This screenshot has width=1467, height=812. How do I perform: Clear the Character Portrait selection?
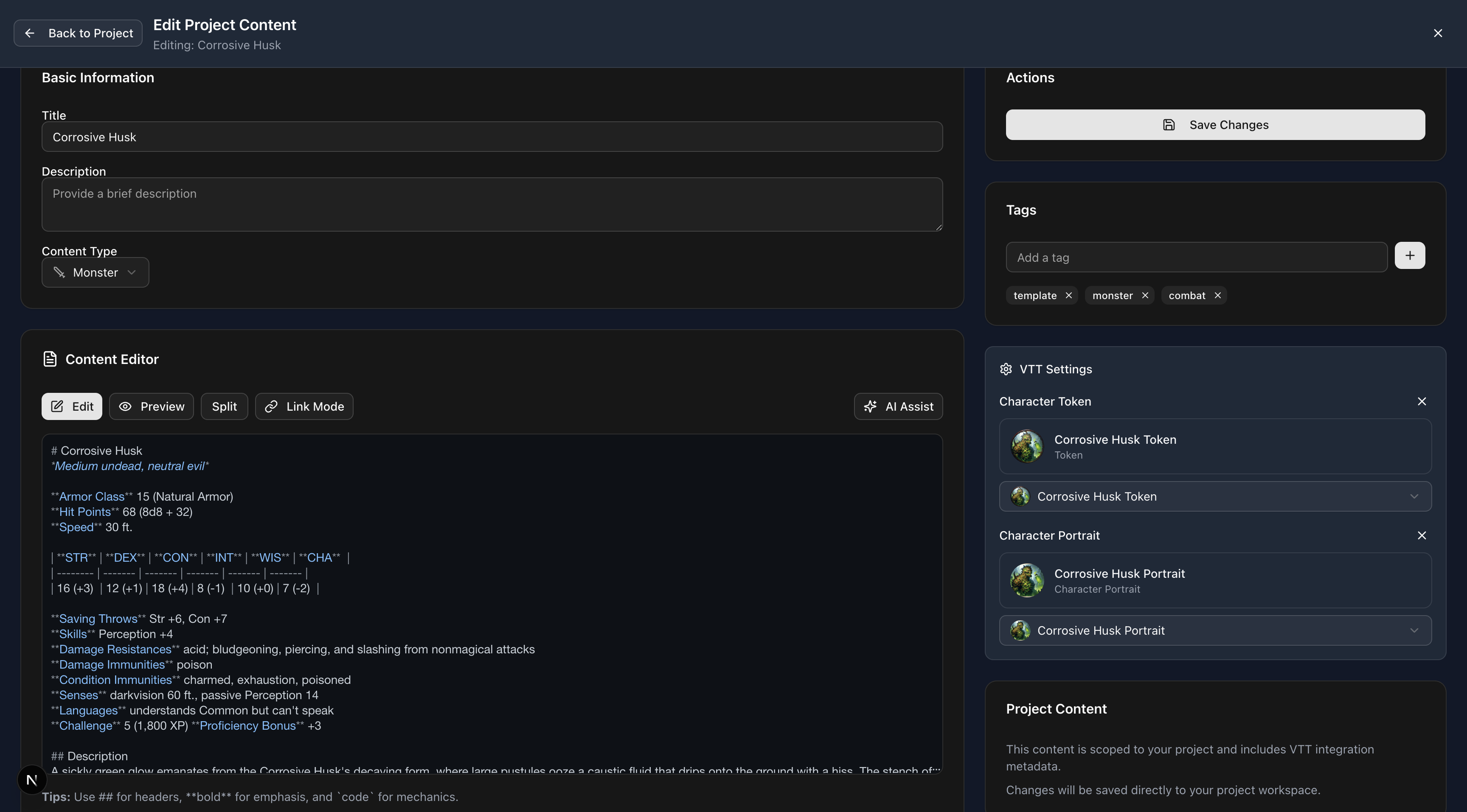pyautogui.click(x=1422, y=535)
